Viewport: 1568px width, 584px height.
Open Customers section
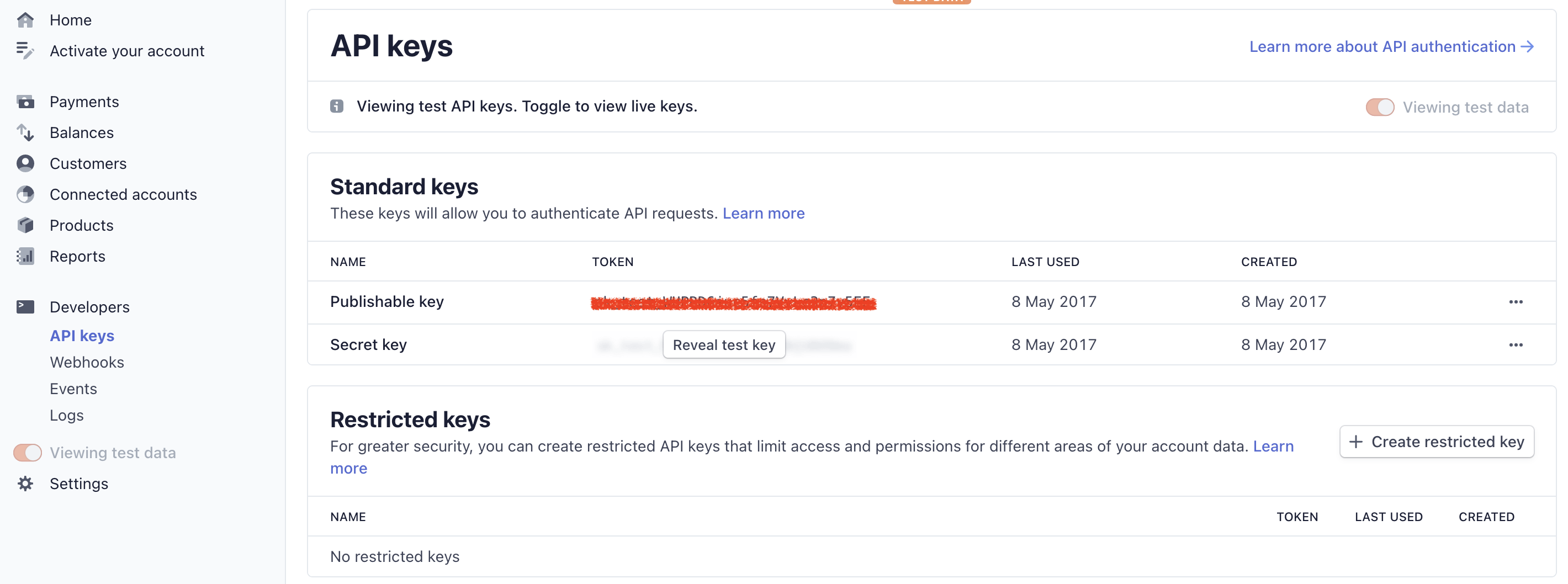(88, 163)
